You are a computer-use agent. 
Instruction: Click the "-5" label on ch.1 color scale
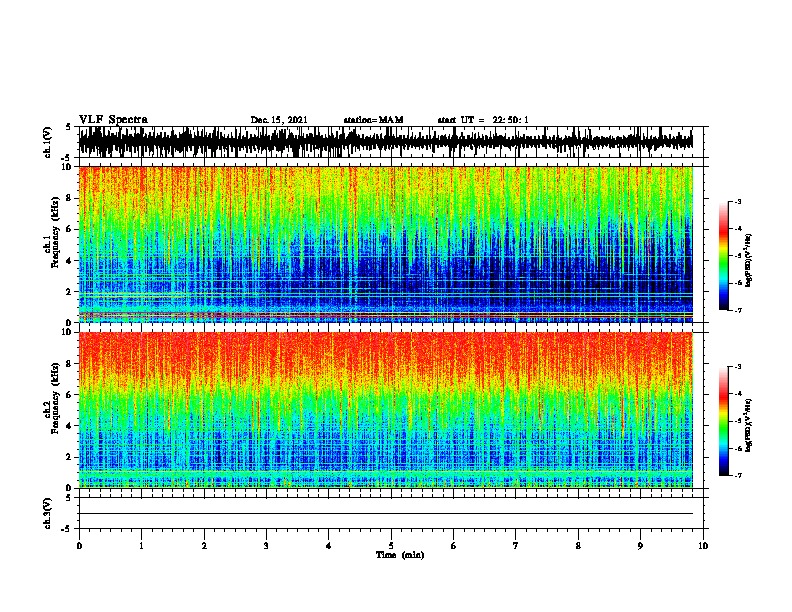tap(738, 256)
